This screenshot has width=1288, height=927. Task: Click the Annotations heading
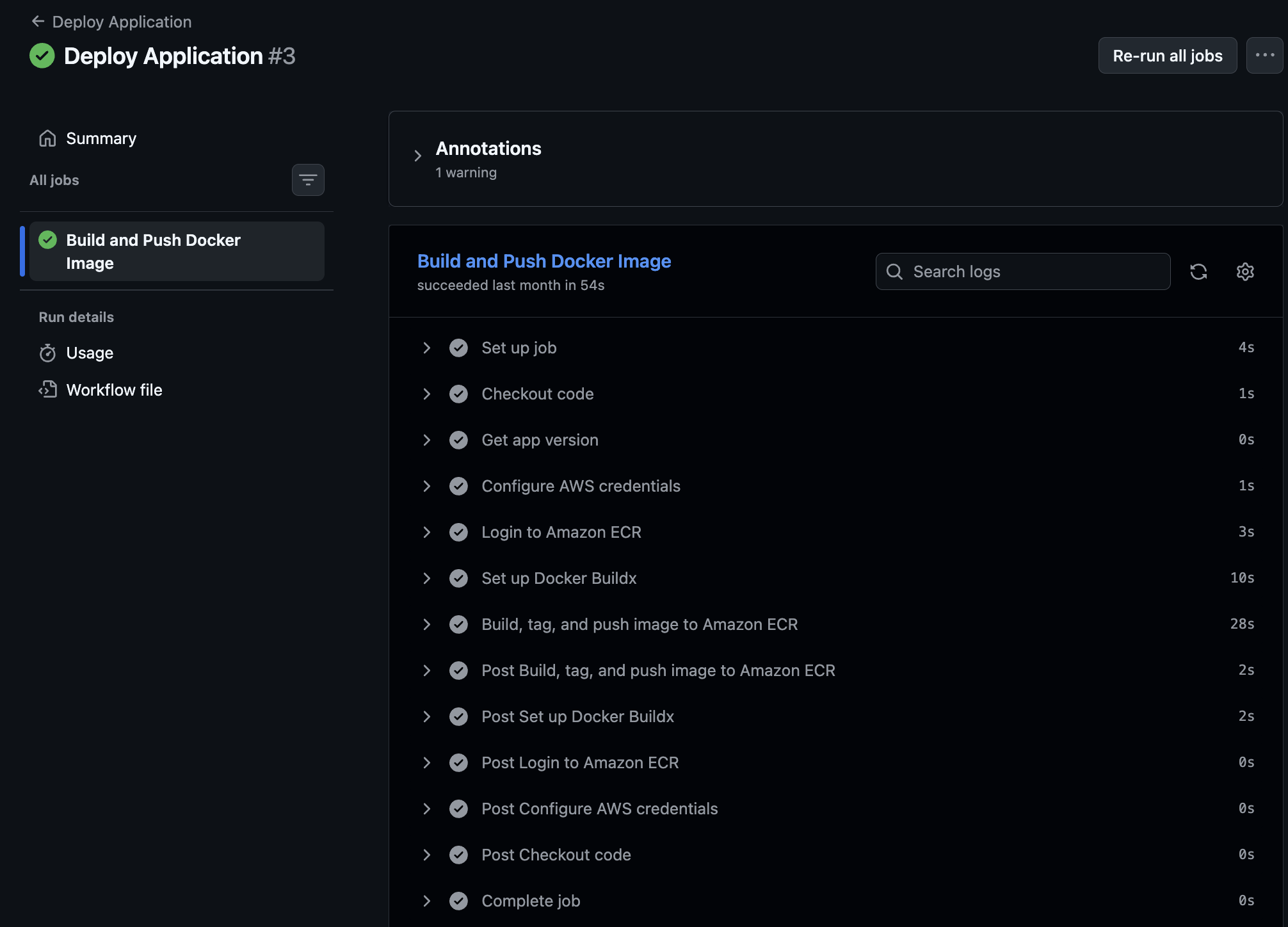488,149
